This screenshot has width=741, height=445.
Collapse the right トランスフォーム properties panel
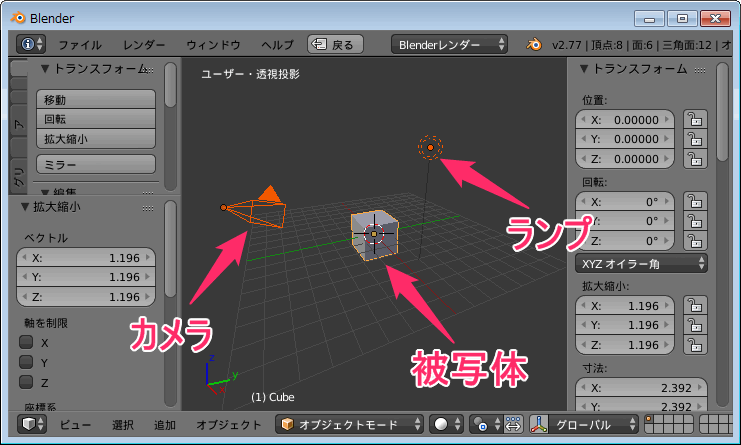[x=584, y=69]
